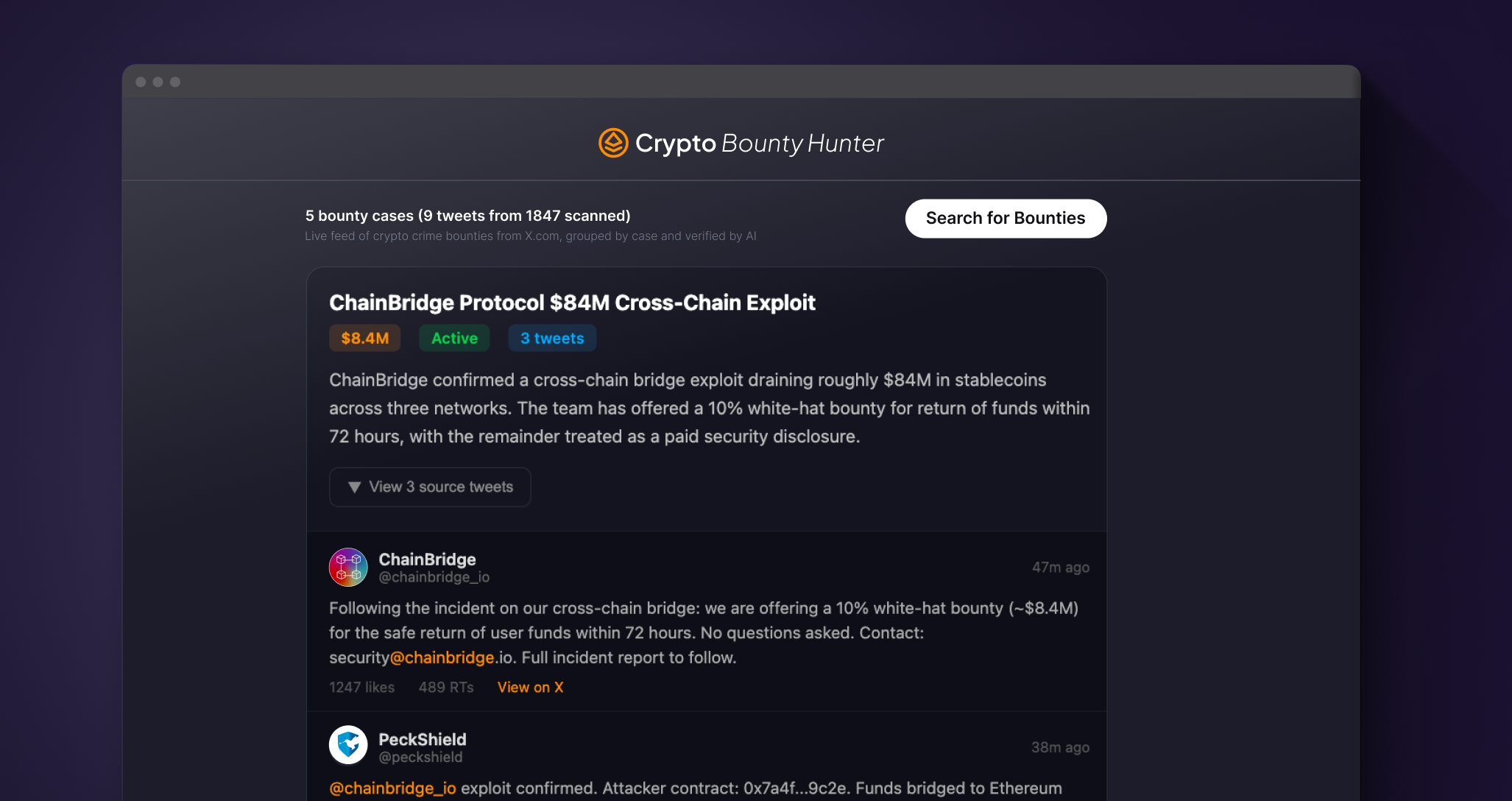
Task: Collapse the View 3 source tweets section
Action: click(x=430, y=487)
